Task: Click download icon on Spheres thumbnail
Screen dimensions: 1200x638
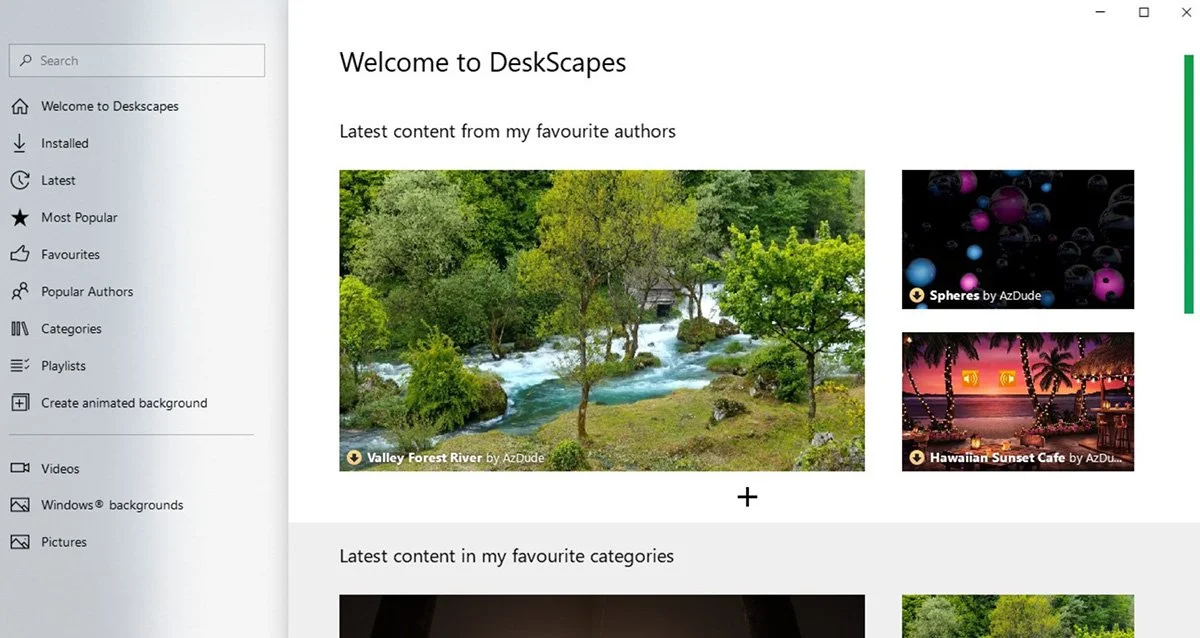Action: [x=917, y=295]
